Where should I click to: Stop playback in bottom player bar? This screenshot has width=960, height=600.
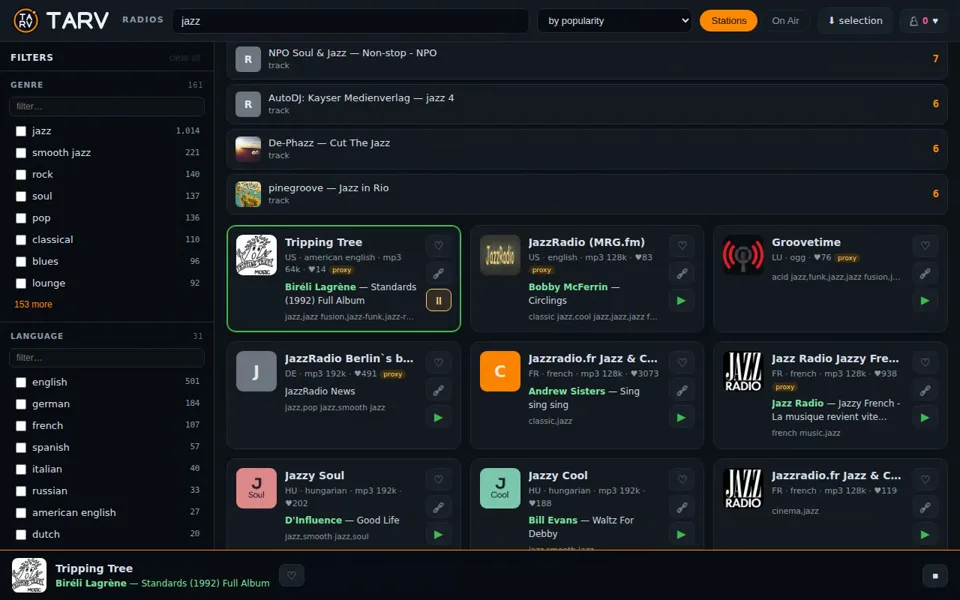click(935, 576)
